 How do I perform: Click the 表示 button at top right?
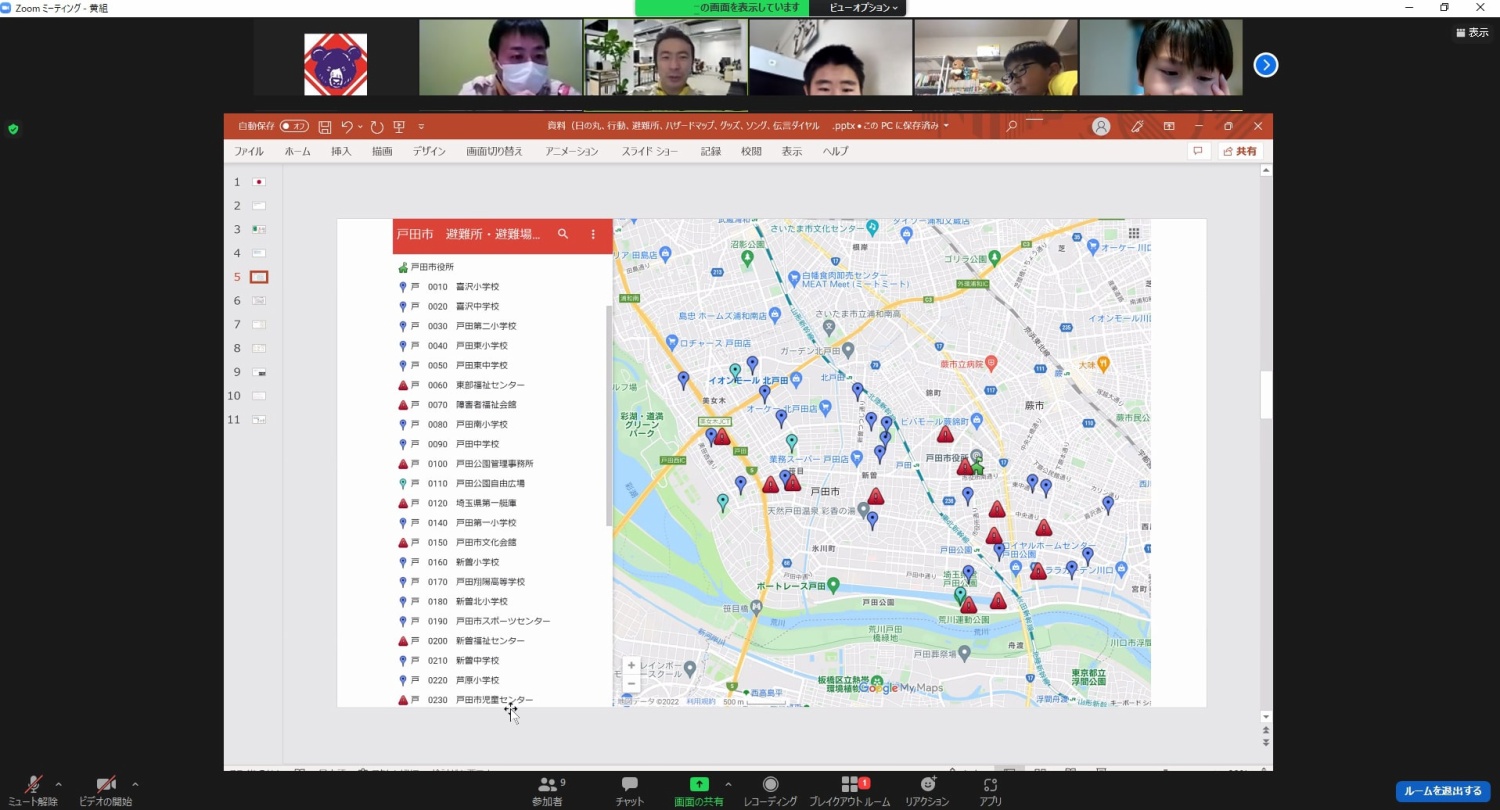(1472, 33)
